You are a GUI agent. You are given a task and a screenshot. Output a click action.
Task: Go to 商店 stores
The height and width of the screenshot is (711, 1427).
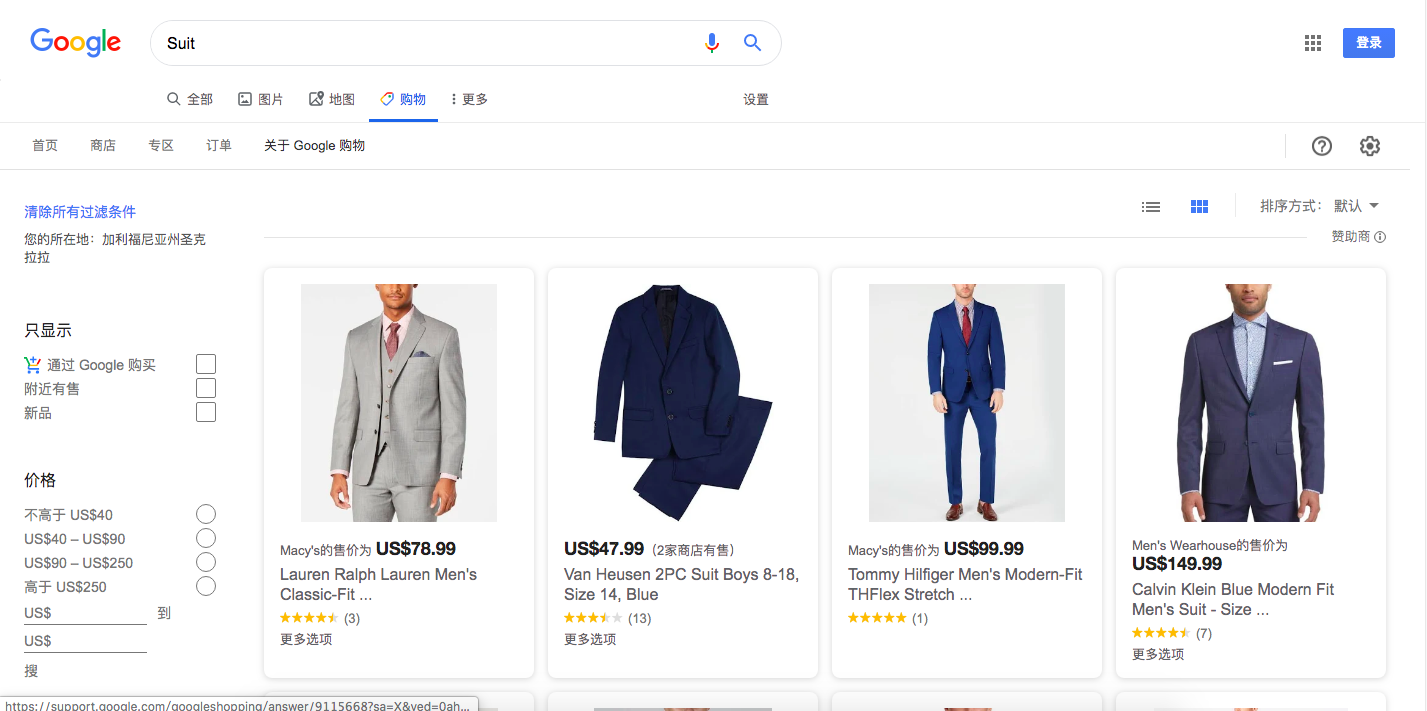coord(103,146)
